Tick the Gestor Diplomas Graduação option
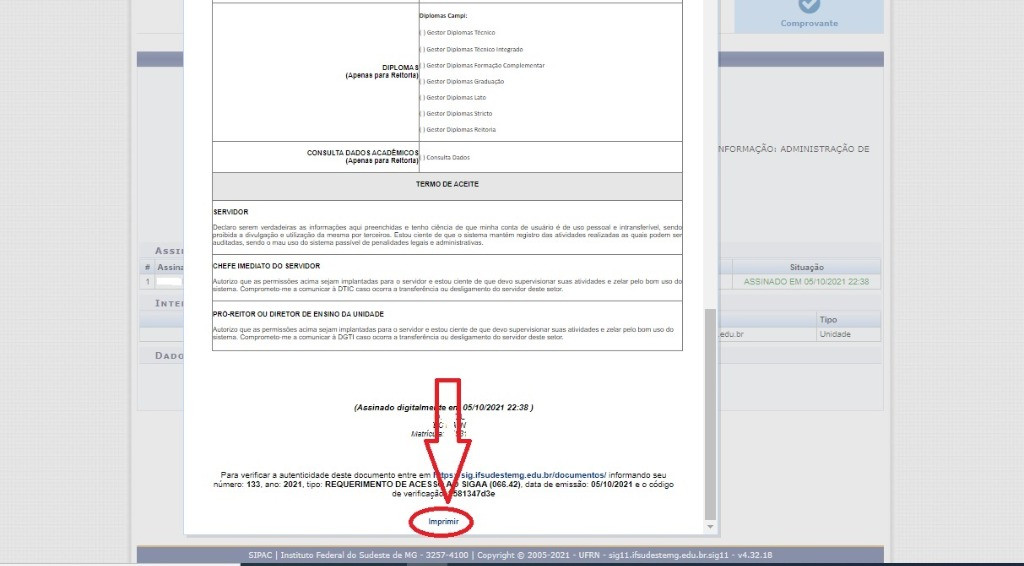Image resolution: width=1024 pixels, height=566 pixels. point(422,81)
